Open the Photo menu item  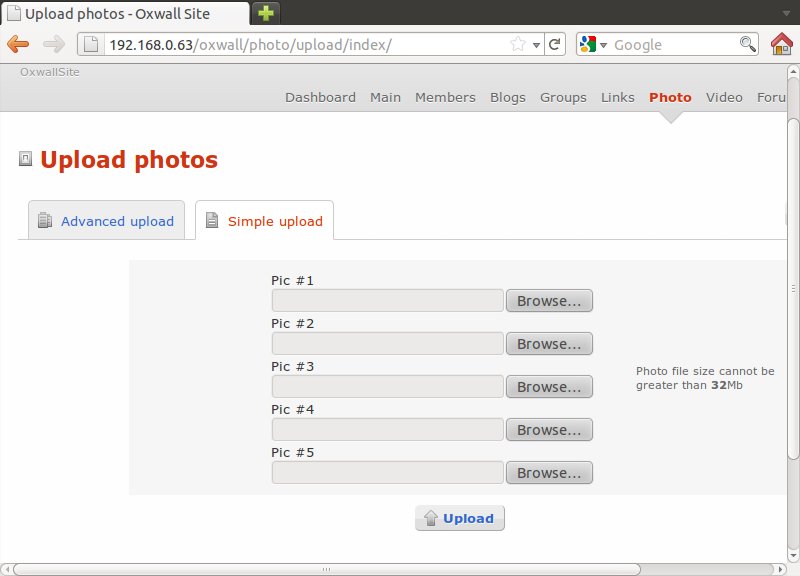(x=670, y=97)
